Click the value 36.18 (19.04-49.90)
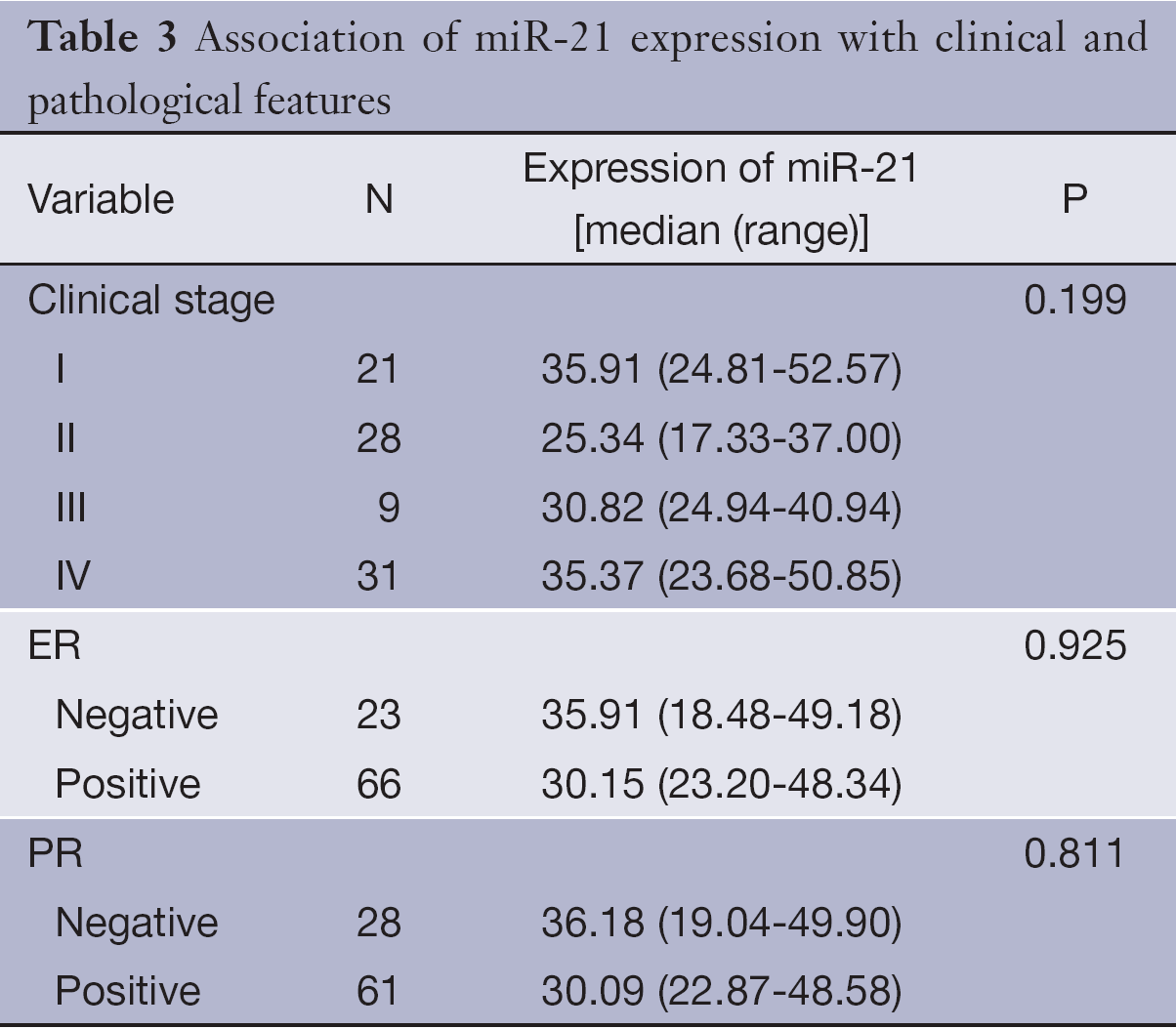Screen dimensions: 1176x1029 tap(721, 923)
